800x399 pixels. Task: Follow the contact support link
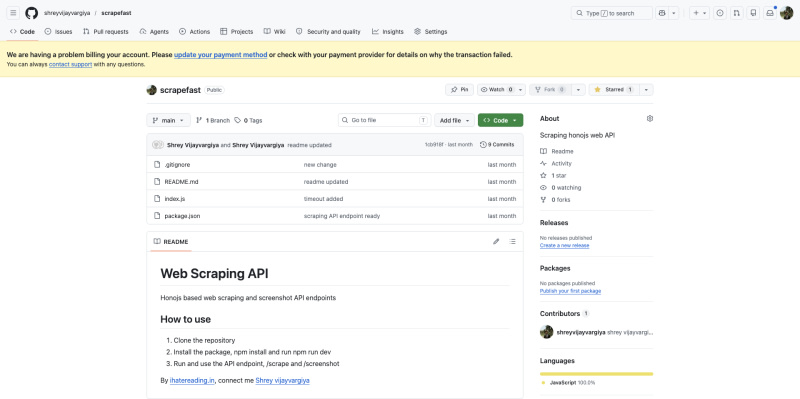pyautogui.click(x=70, y=64)
